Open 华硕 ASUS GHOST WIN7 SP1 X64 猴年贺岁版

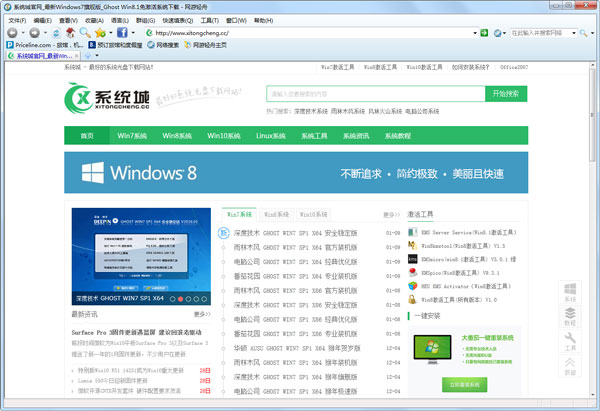click(297, 348)
